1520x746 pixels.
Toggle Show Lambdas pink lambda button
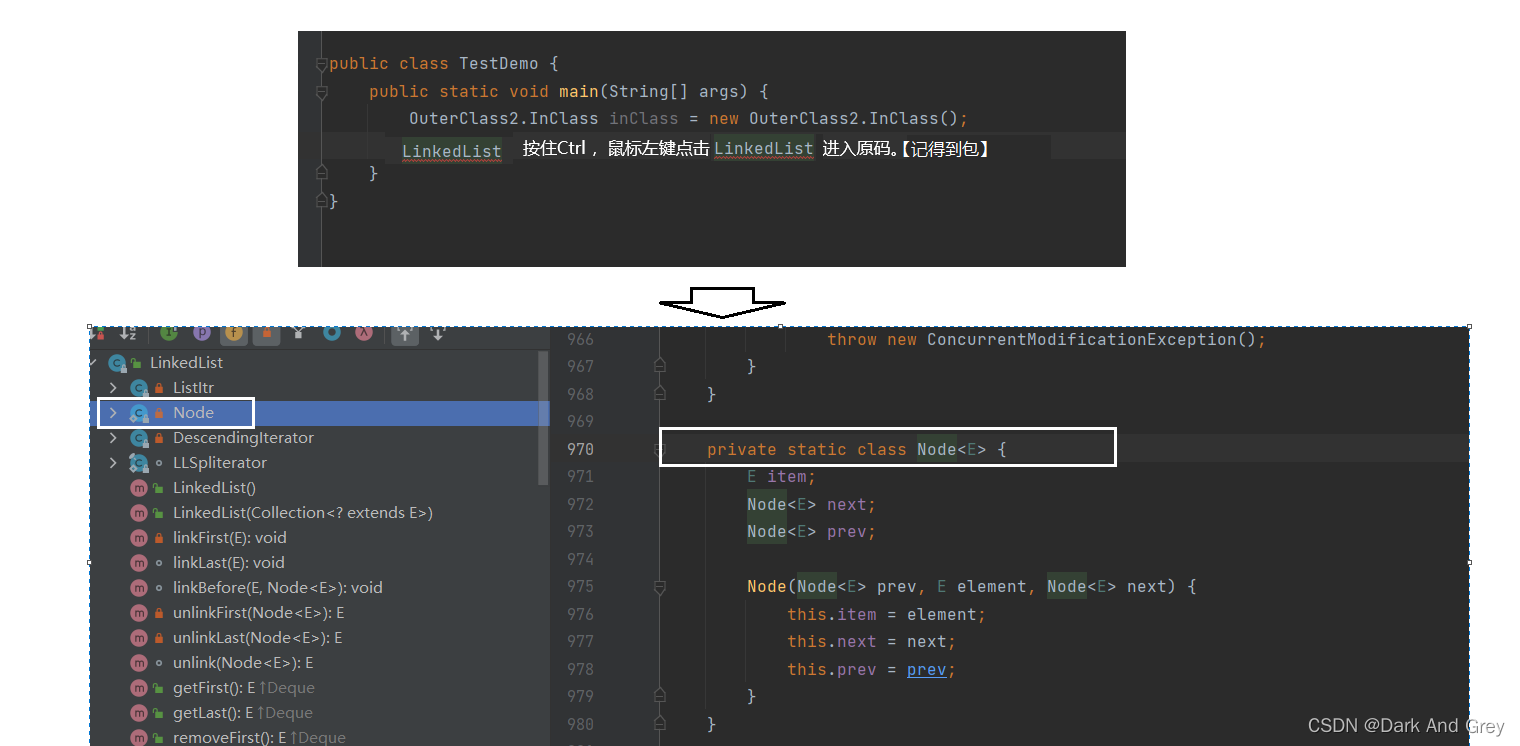click(364, 333)
